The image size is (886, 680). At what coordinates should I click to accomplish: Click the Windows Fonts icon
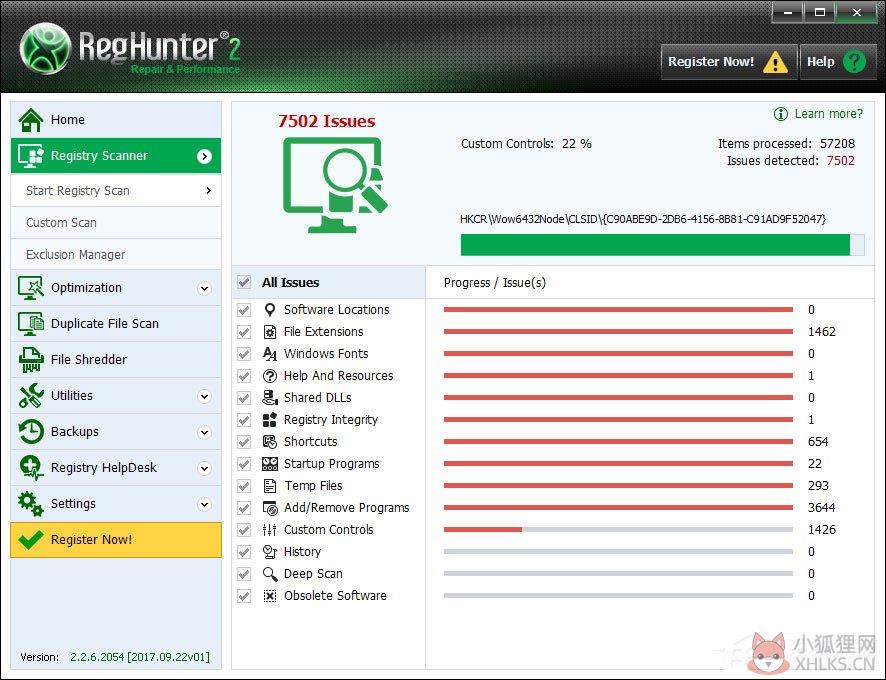coord(270,354)
